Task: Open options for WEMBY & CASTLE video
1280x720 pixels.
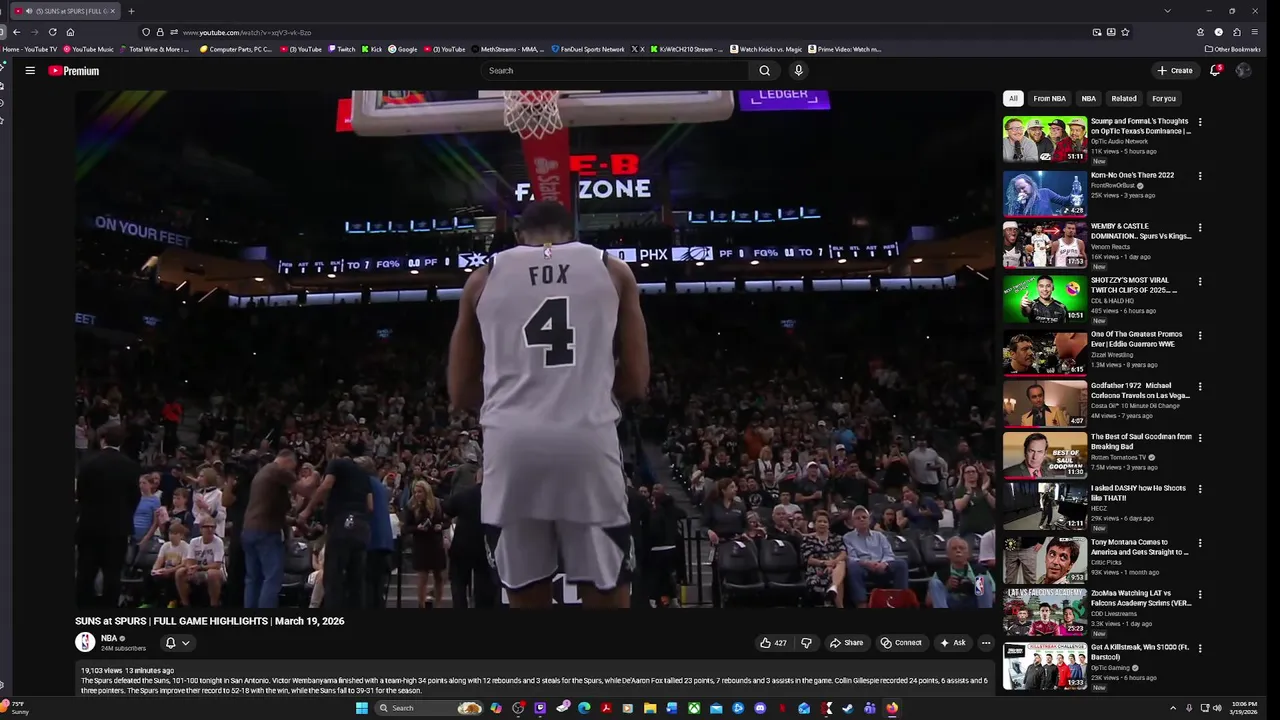Action: (1200, 227)
